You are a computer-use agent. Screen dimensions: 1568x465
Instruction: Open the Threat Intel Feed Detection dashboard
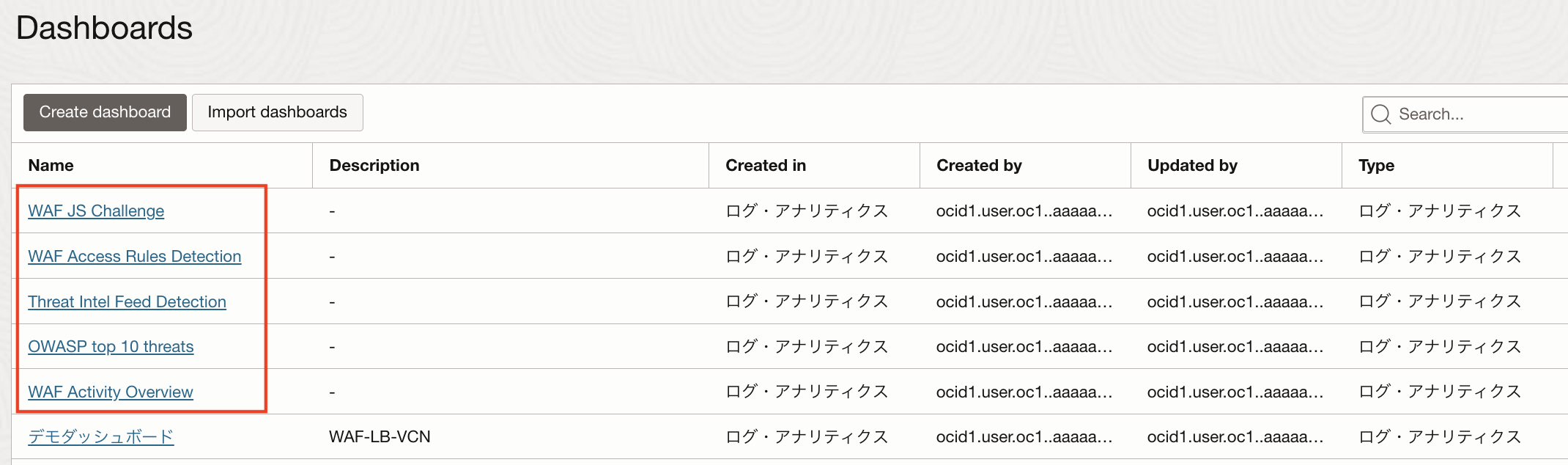(x=127, y=302)
